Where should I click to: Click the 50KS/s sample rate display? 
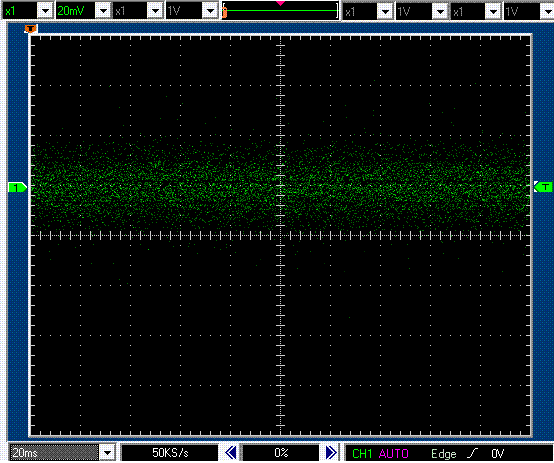coord(170,452)
